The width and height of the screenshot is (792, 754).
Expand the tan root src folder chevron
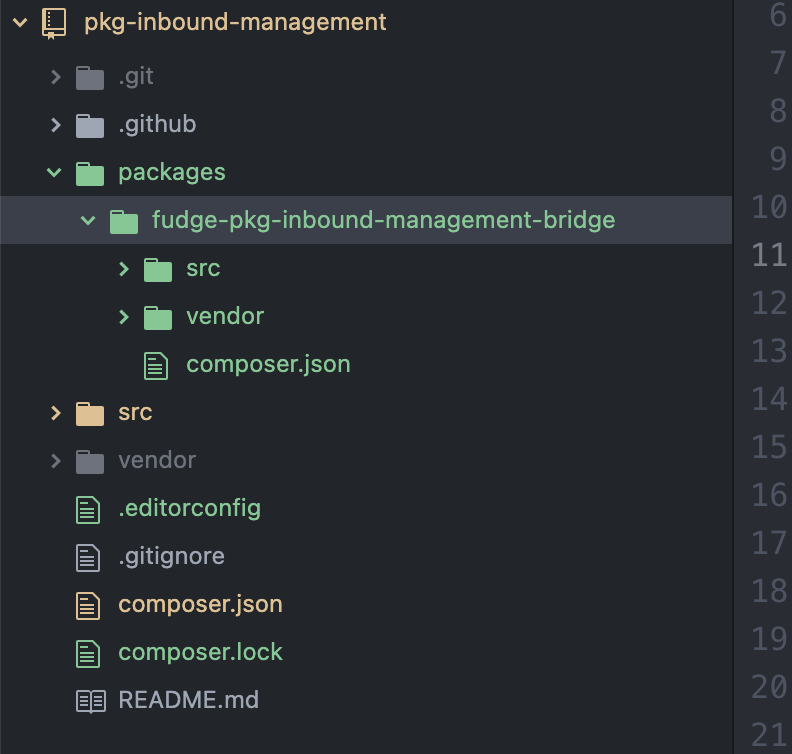(56, 413)
